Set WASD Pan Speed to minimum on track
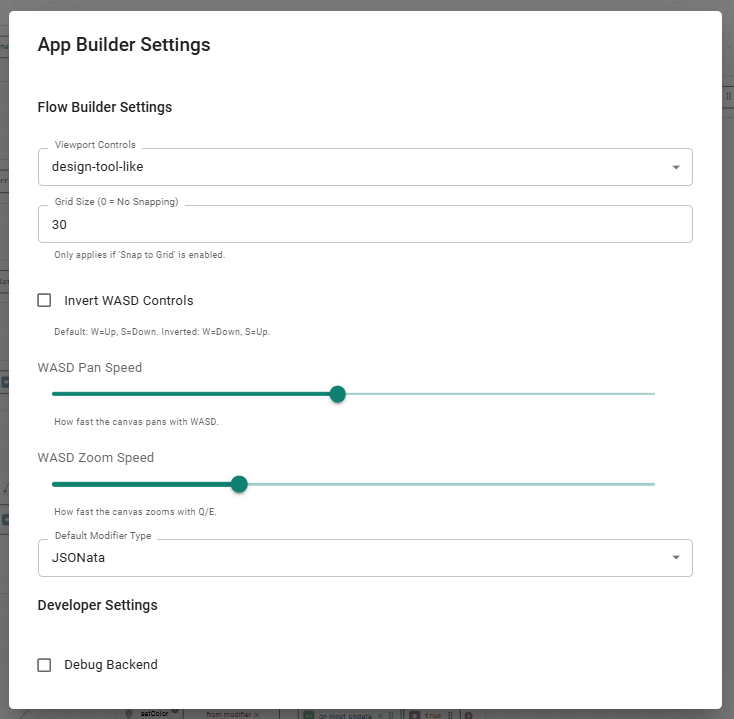The height and width of the screenshot is (719, 734). coord(53,394)
